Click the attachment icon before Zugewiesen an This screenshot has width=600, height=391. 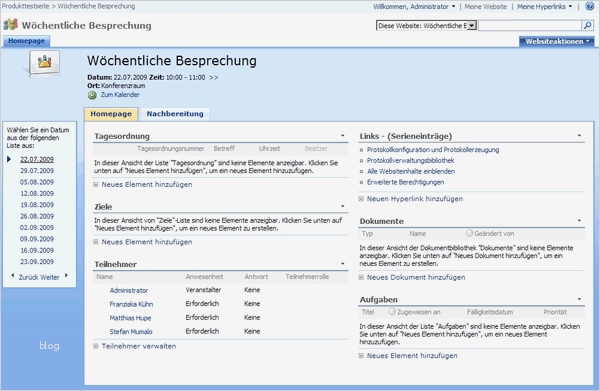[392, 311]
